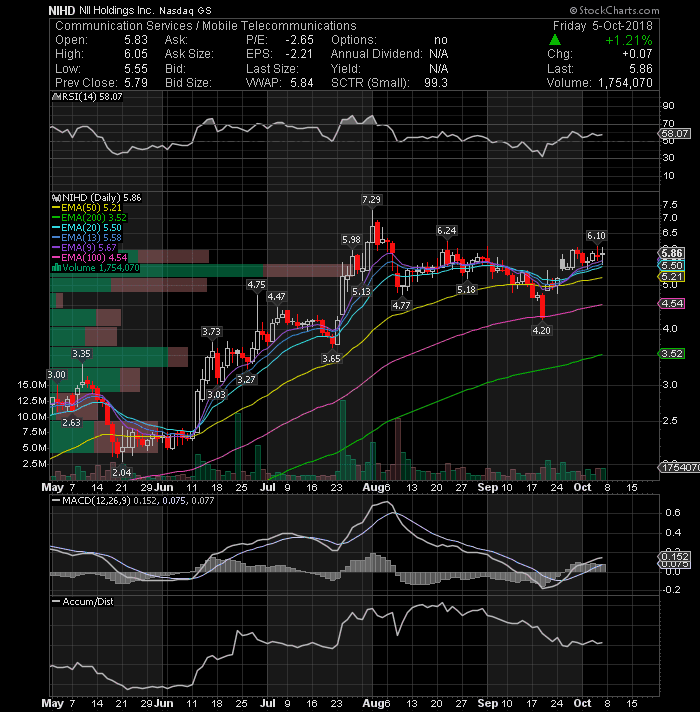Click the Accum/Dist indicator label

[x=83, y=602]
